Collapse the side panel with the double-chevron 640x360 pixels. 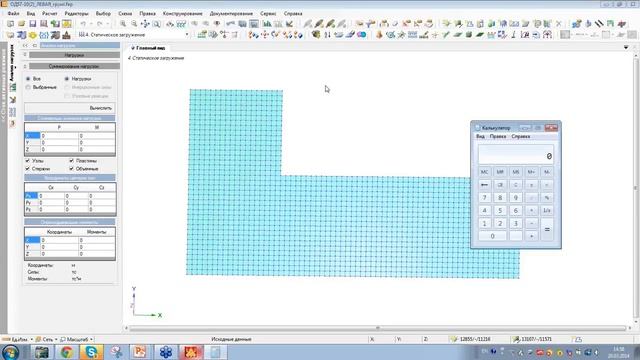(25, 45)
